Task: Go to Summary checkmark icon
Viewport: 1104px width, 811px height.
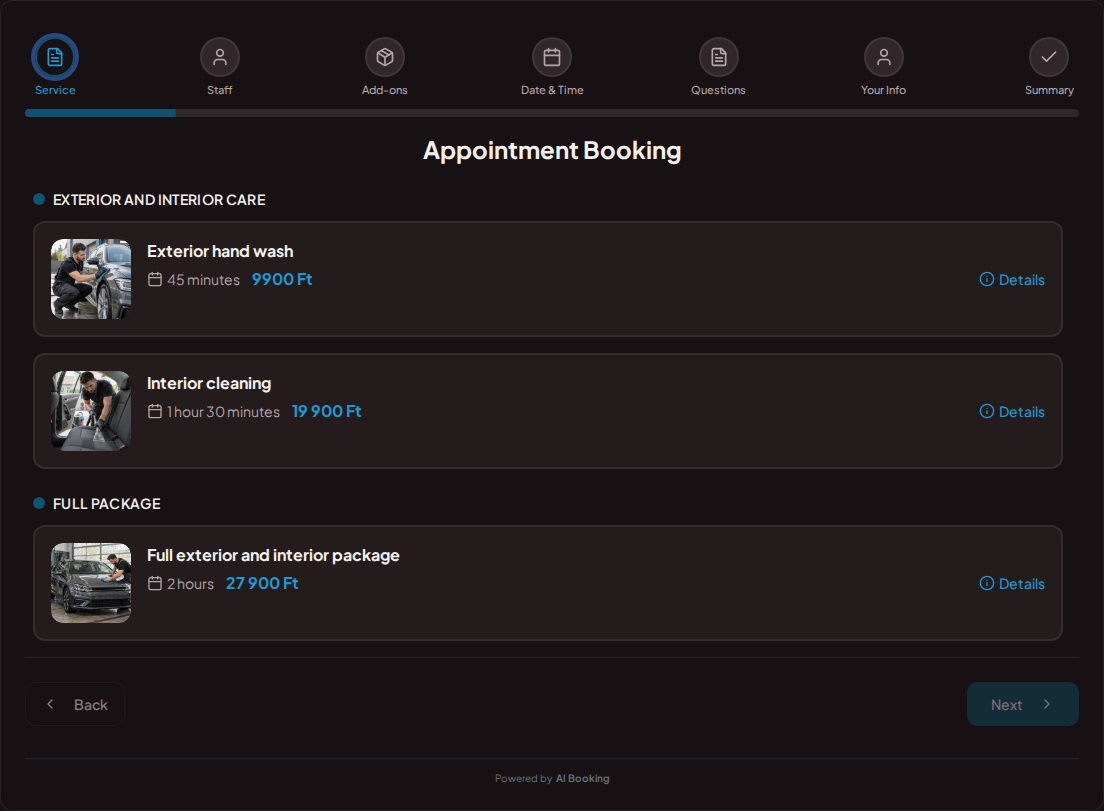Action: [x=1049, y=57]
